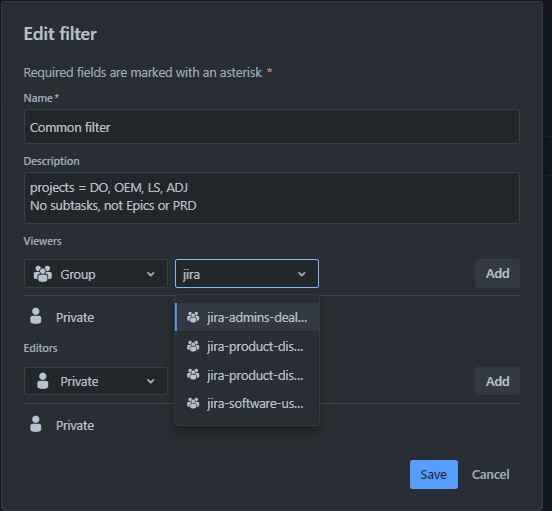The image size is (552, 511).
Task: Click the bottom Private entry under Editors
Action: click(75, 425)
